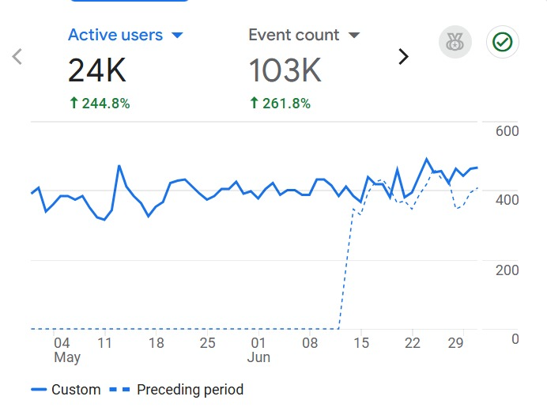Viewport: 547px width, 419px height.
Task: Expand the Active users metric dropdown arrow
Action: (x=178, y=35)
